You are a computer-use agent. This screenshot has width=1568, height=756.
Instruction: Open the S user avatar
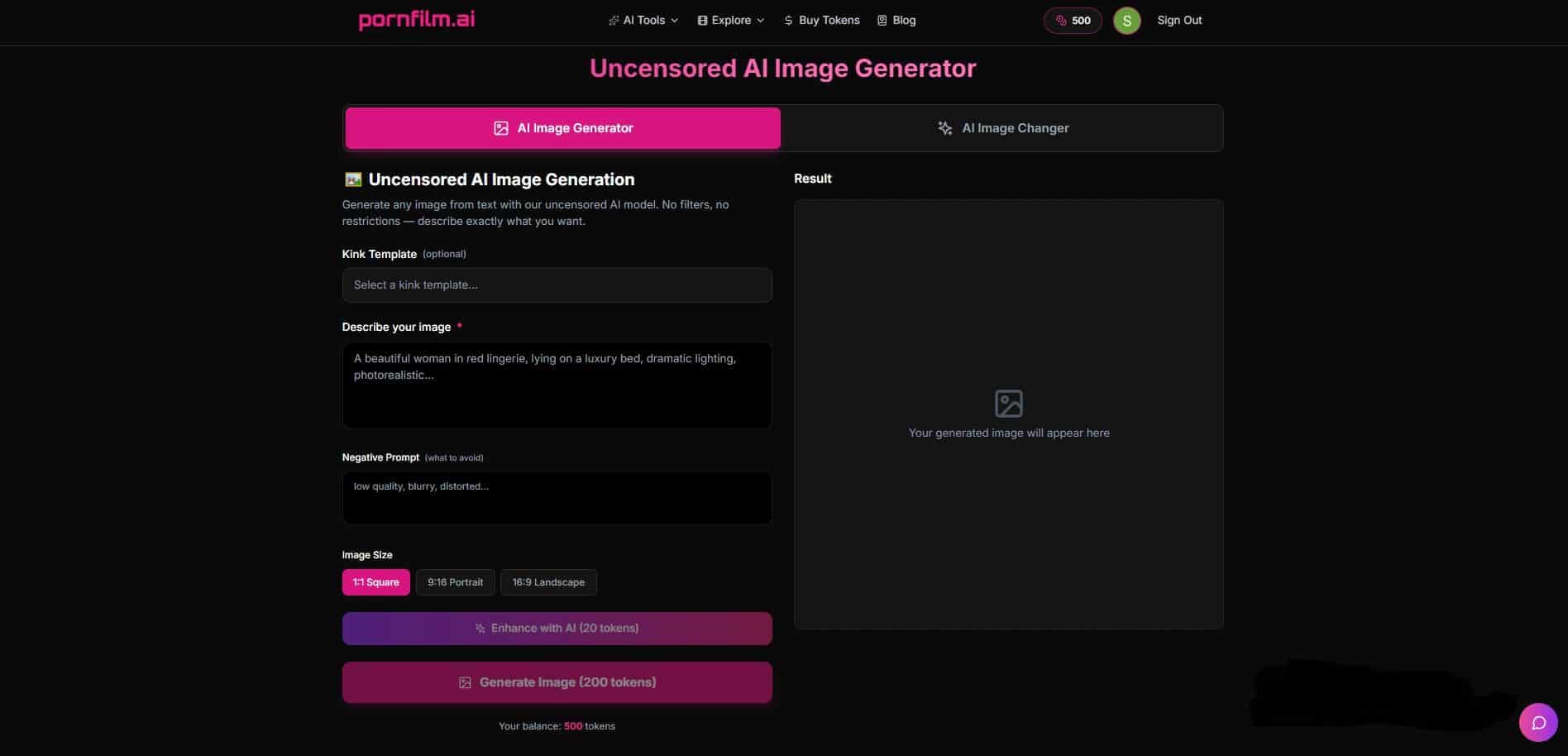[1126, 21]
